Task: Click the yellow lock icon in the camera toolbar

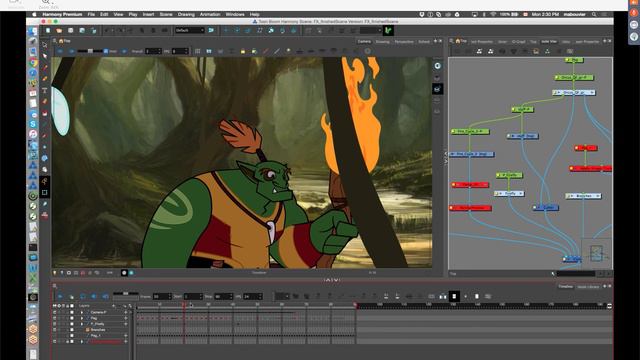Action: [x=243, y=51]
